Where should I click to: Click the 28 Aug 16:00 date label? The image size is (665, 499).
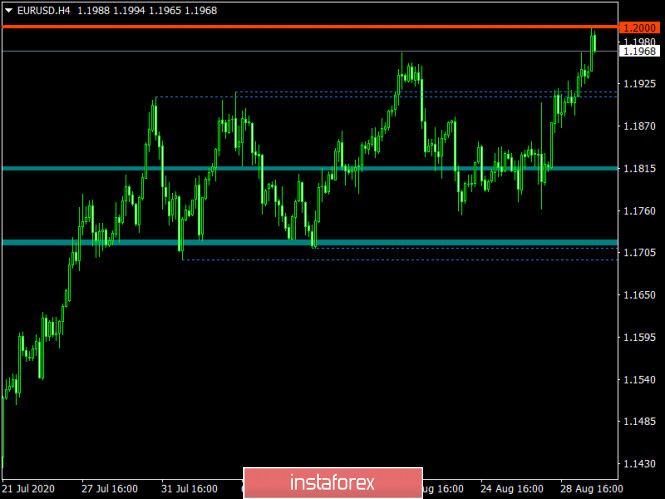click(x=591, y=490)
